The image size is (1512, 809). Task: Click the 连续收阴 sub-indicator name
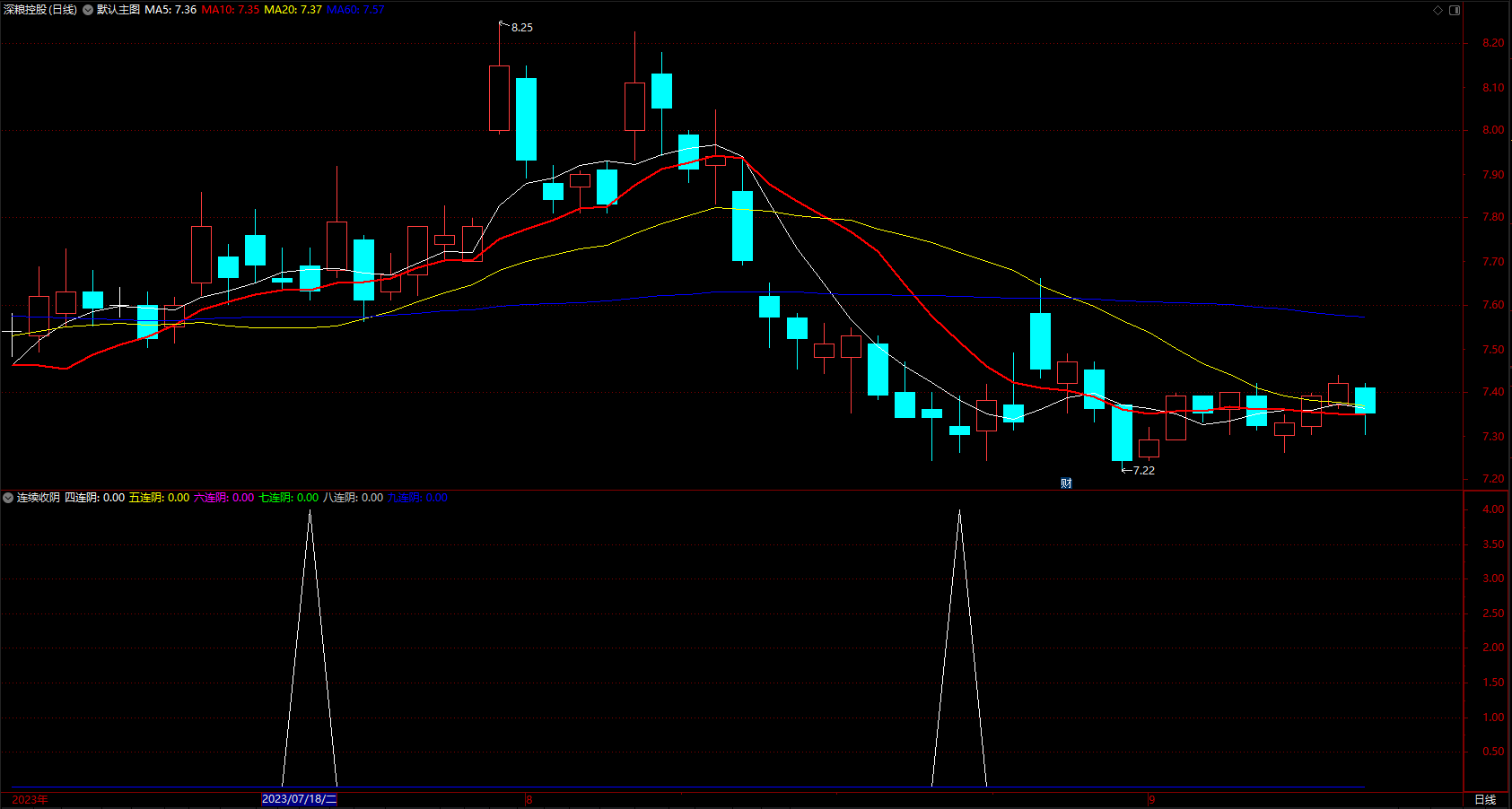39,498
